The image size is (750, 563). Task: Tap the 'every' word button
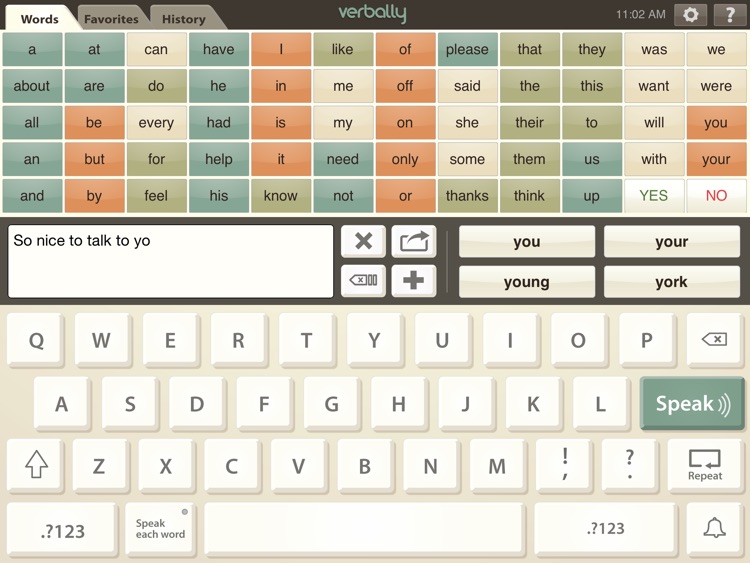click(156, 122)
